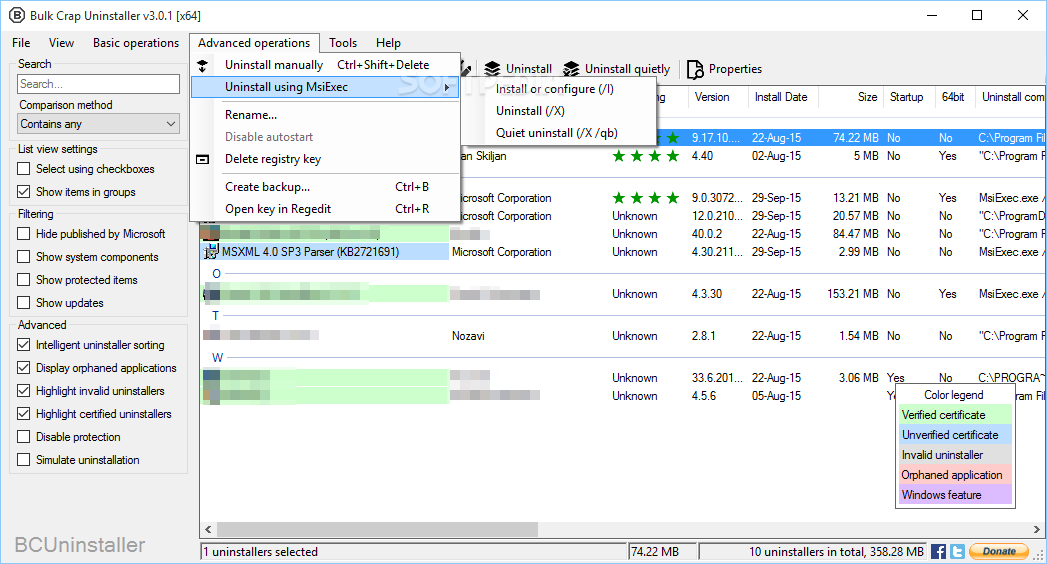Click the horizontal scrollbar thumb
Viewport: 1047px width, 564px height.
[x=377, y=529]
